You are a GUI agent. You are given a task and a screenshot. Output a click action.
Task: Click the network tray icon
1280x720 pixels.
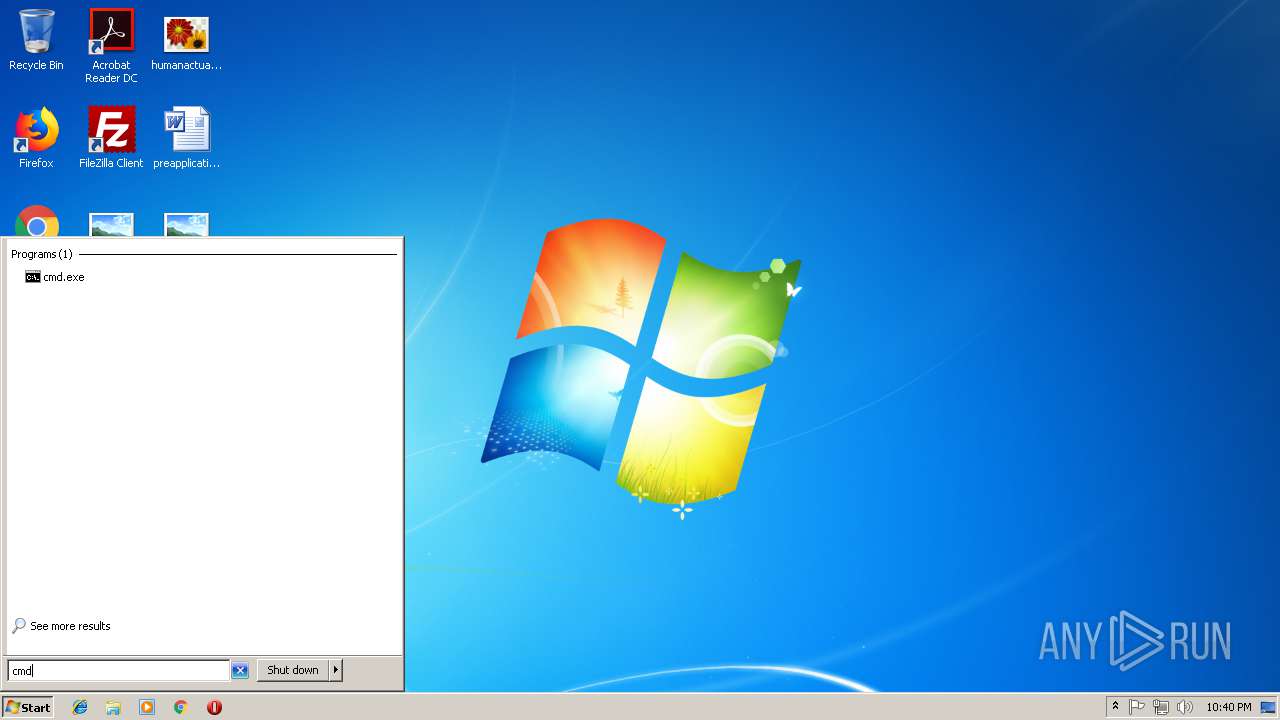click(x=1161, y=707)
